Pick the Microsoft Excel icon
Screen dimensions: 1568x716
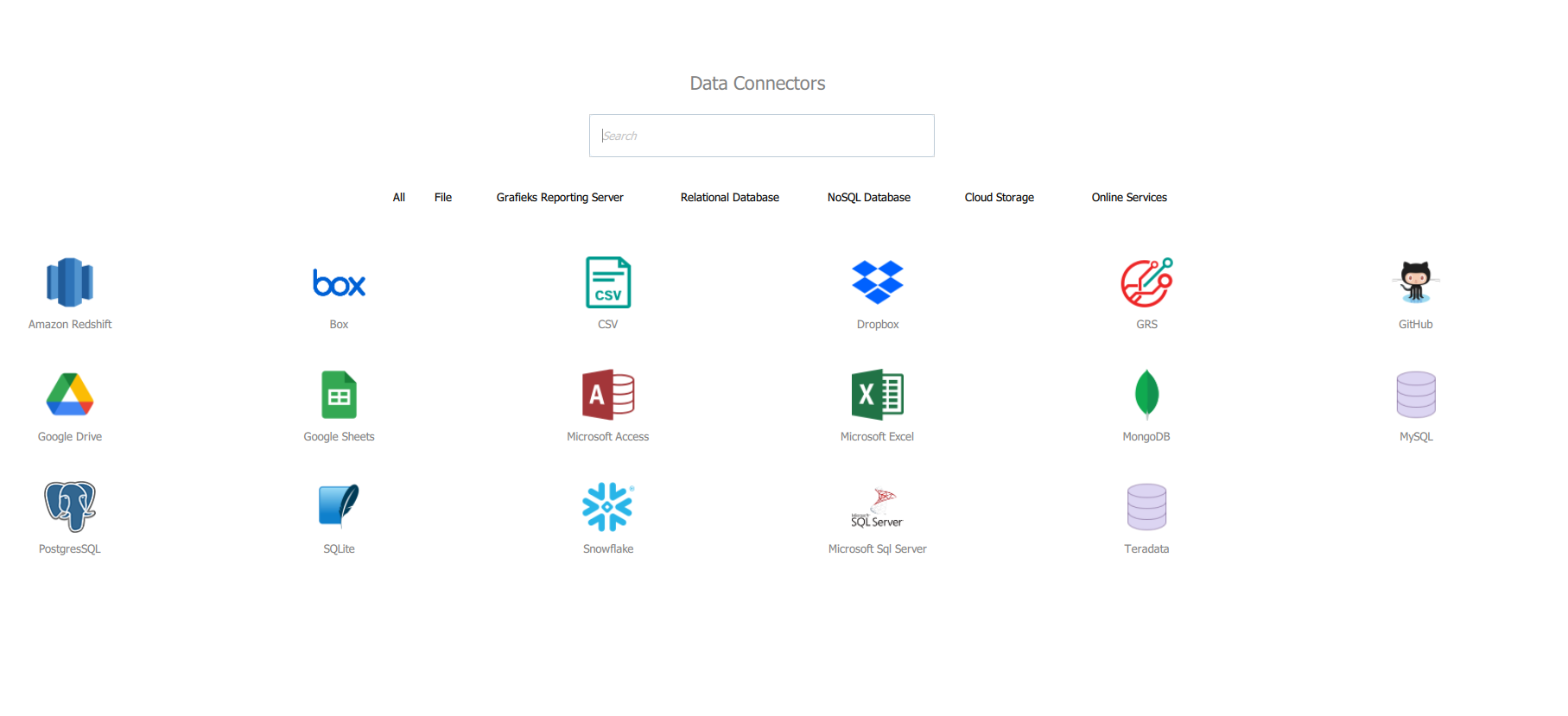(x=878, y=395)
